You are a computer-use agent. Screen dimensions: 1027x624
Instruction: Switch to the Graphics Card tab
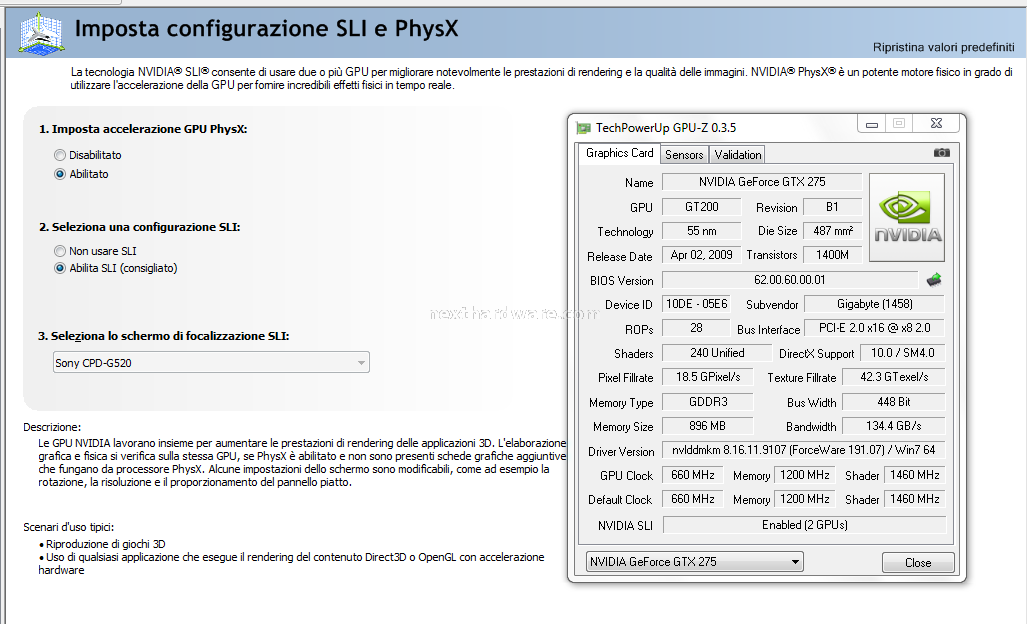620,153
